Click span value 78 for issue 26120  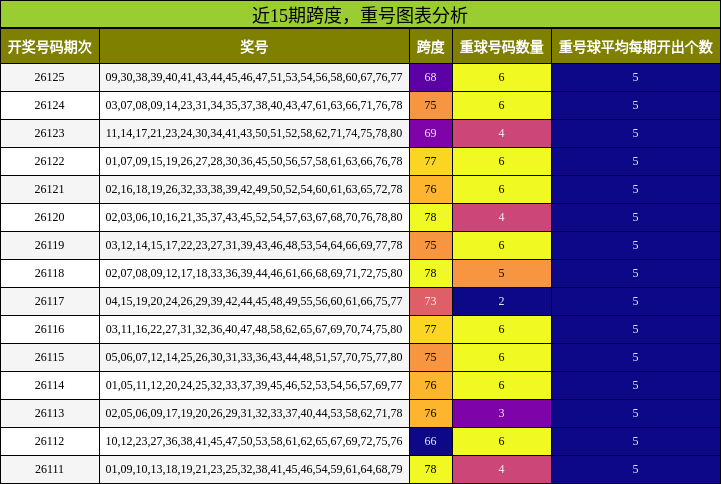click(x=431, y=217)
